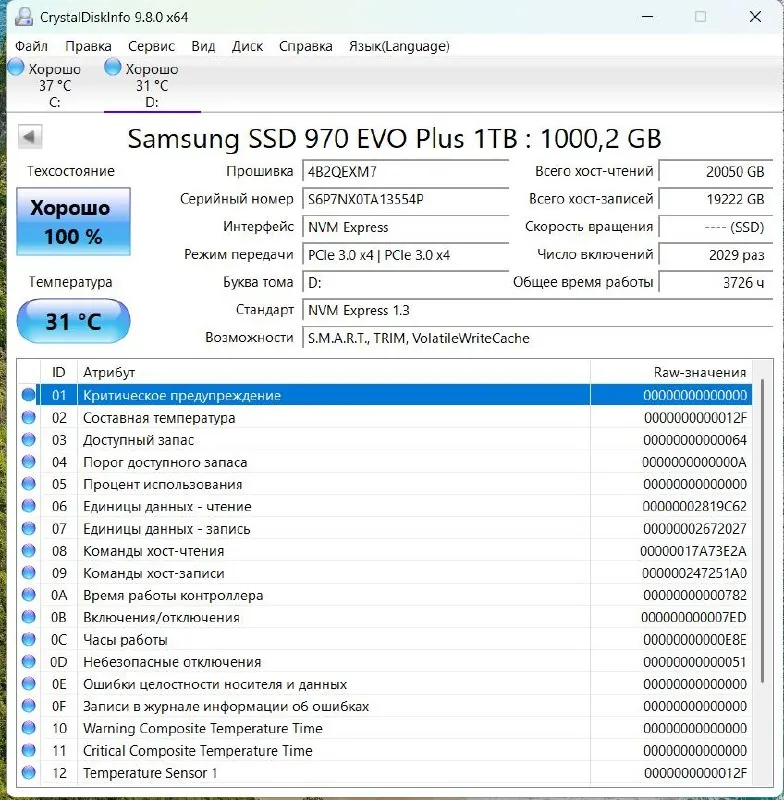Click the Samsung SSD 970 EVO Plus title
784x800 pixels.
tap(394, 138)
